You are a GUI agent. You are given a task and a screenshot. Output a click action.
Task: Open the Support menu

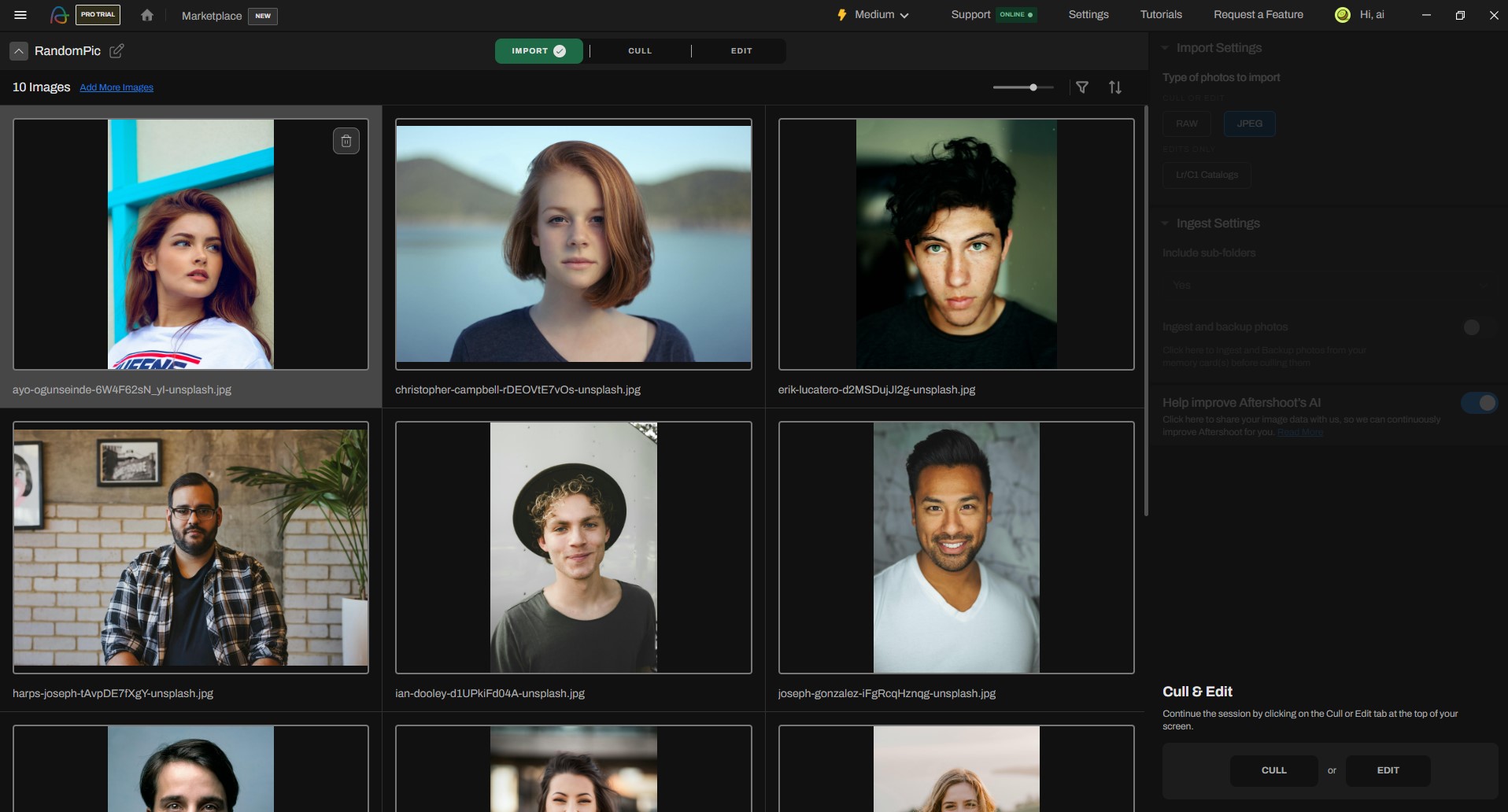coord(970,15)
